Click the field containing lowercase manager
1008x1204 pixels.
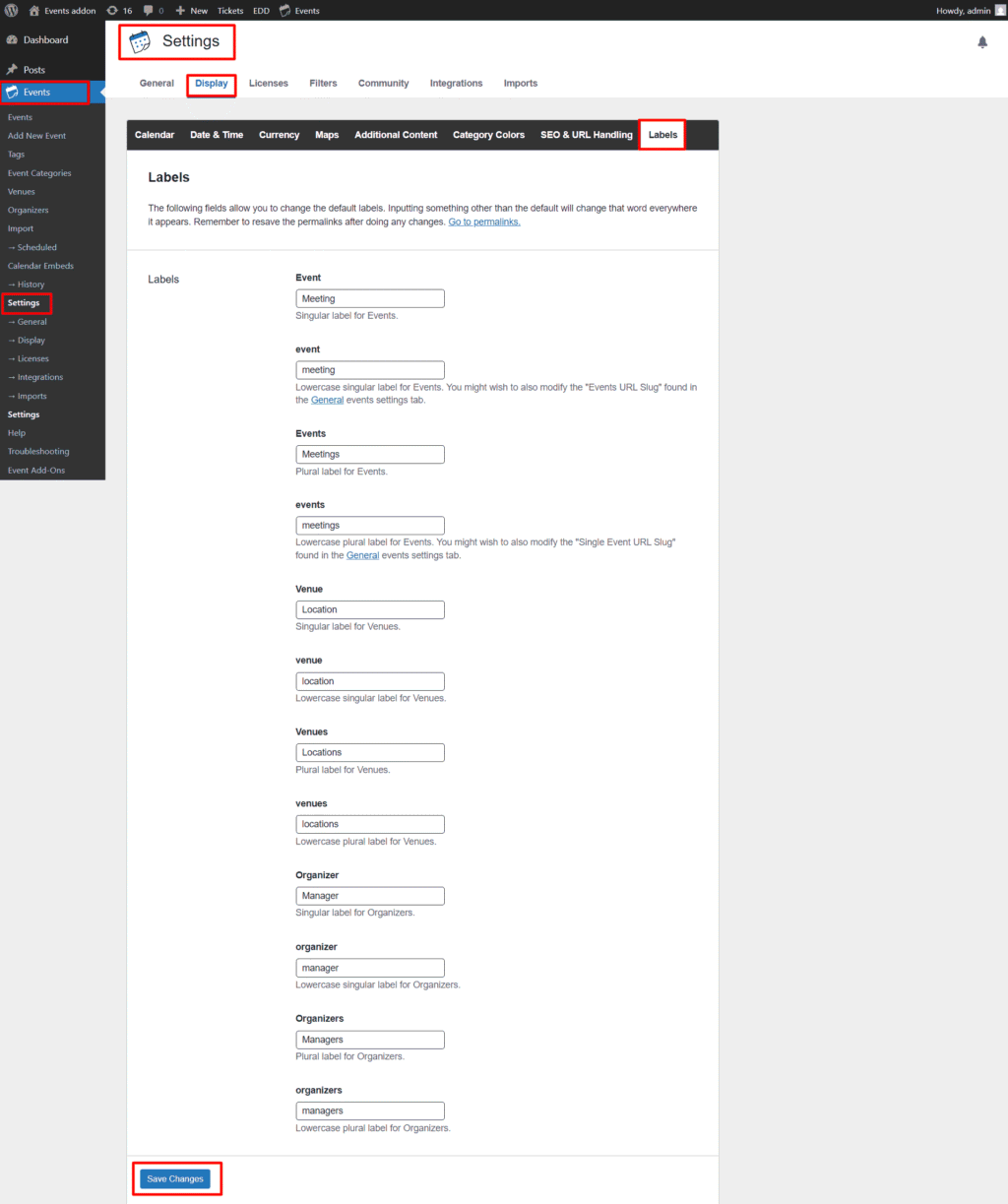[x=370, y=968]
